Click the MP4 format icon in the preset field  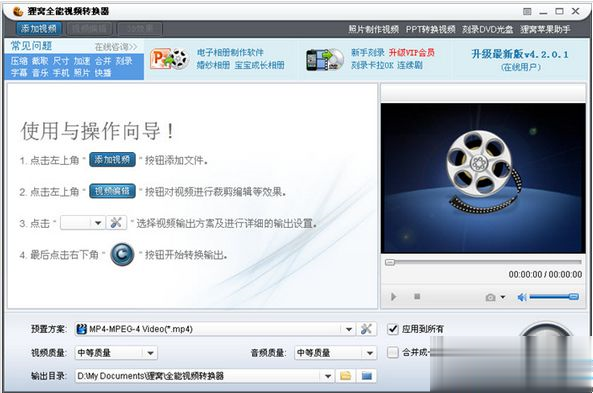(x=81, y=329)
